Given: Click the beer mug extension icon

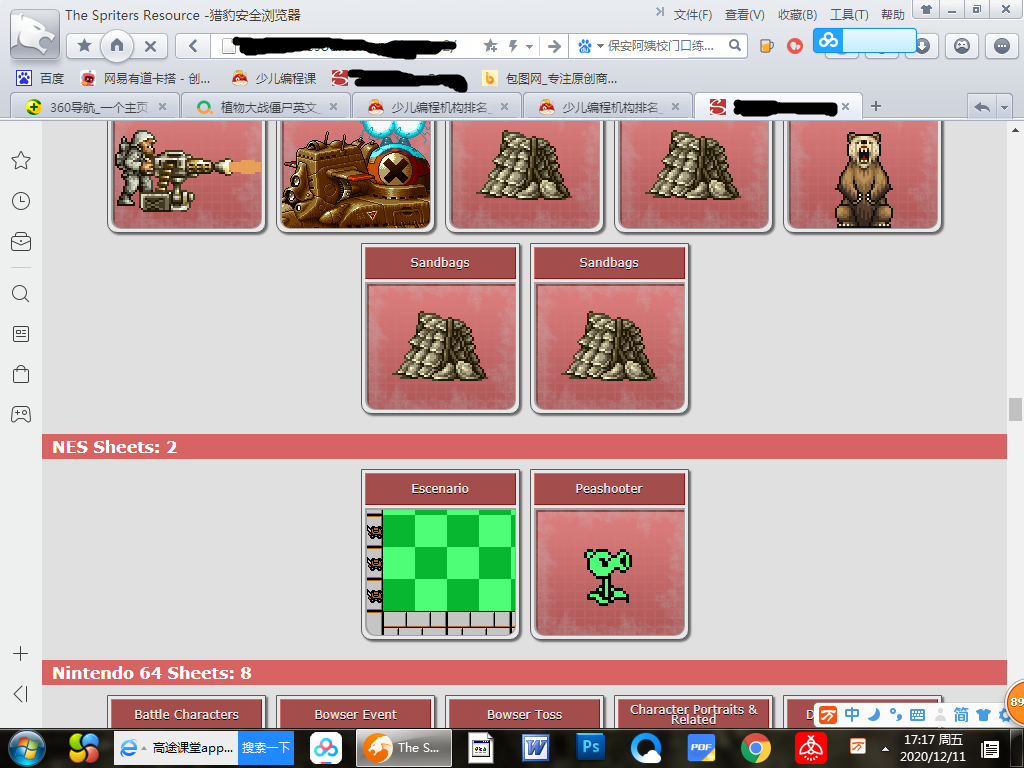Looking at the screenshot, I should [767, 46].
